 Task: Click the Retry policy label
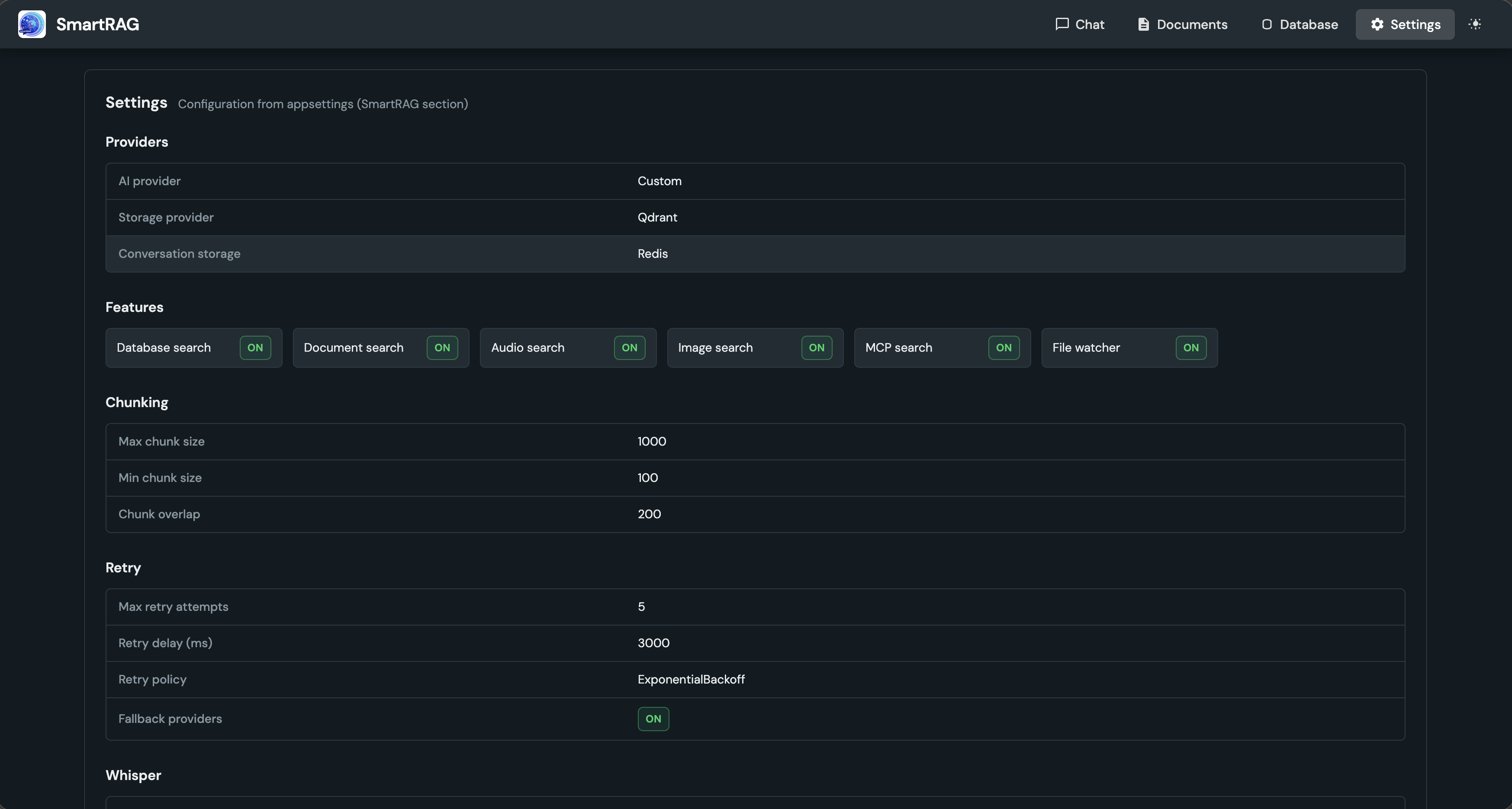click(x=153, y=680)
